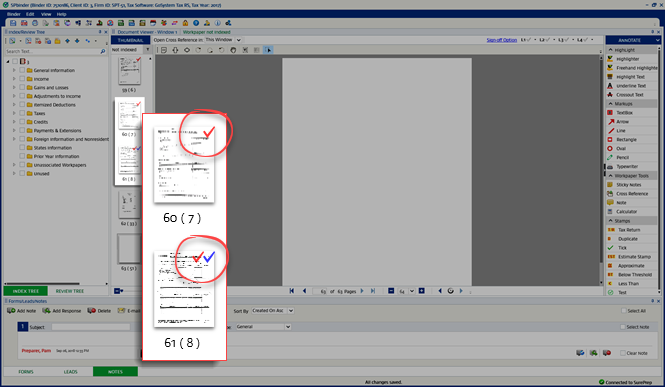Image resolution: width=665 pixels, height=387 pixels.
Task: Open the Binder menu
Action: (14, 14)
